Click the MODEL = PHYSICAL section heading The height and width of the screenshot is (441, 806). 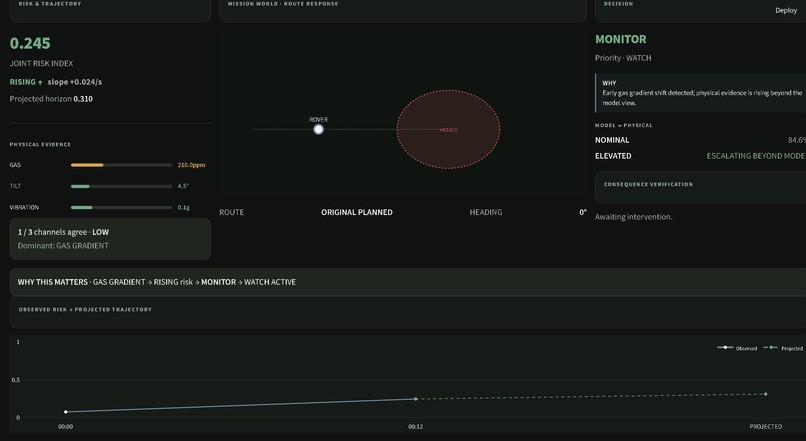[x=624, y=125]
